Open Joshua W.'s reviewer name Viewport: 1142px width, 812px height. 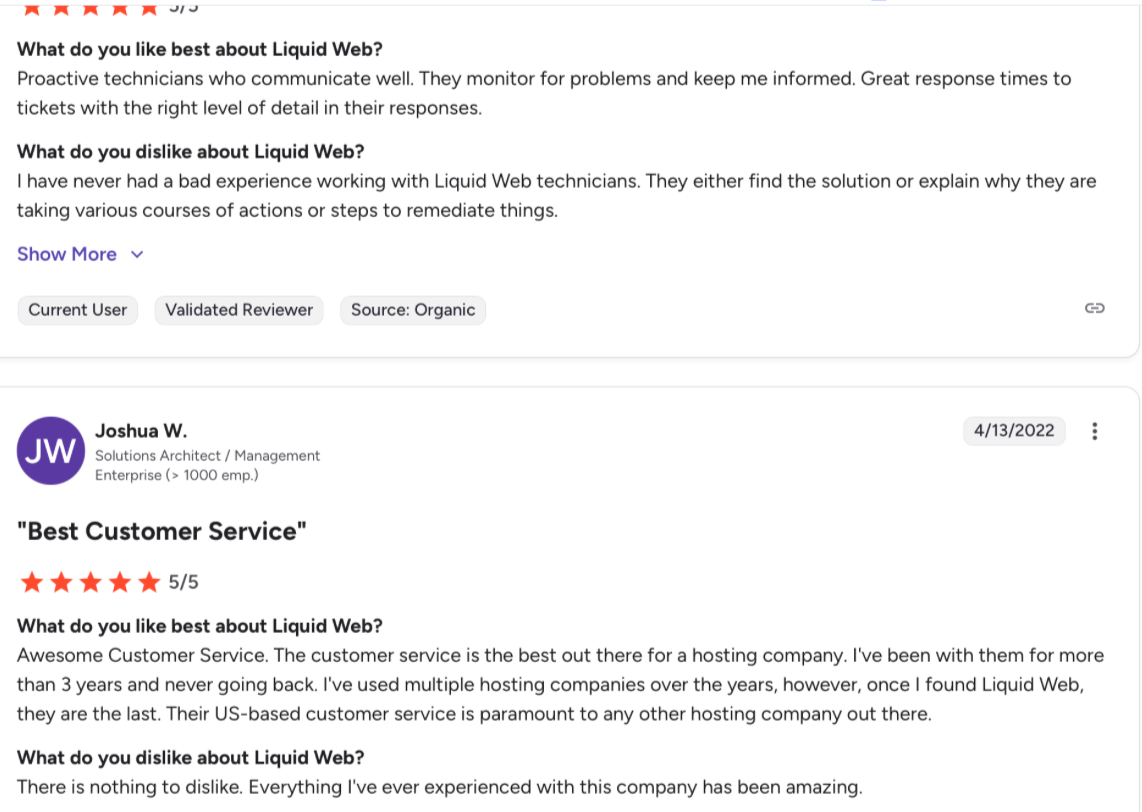(x=141, y=431)
